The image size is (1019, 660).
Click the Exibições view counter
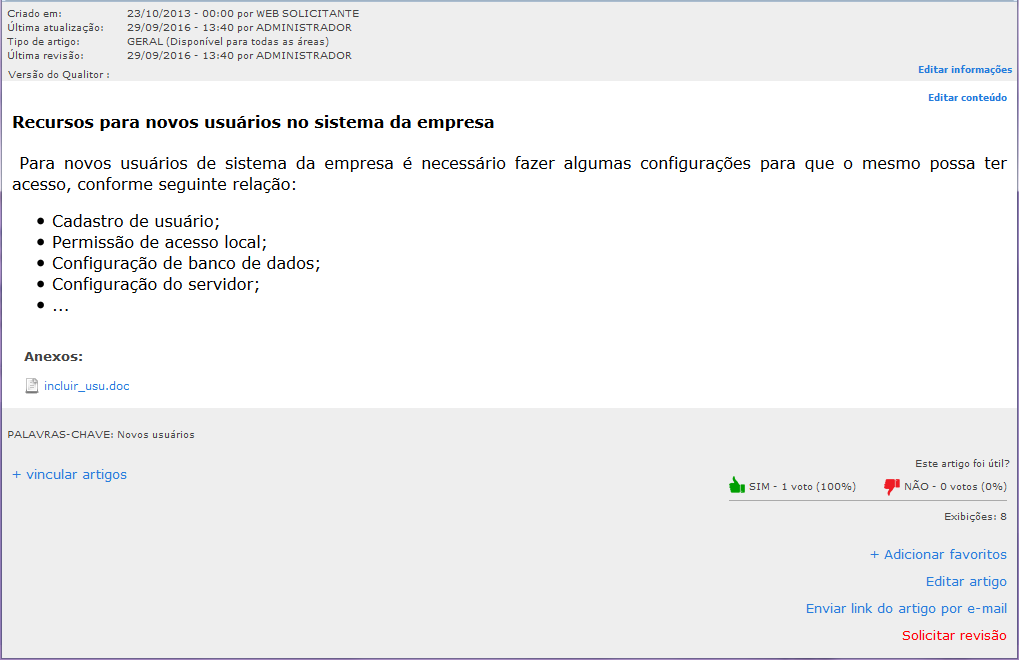point(975,517)
